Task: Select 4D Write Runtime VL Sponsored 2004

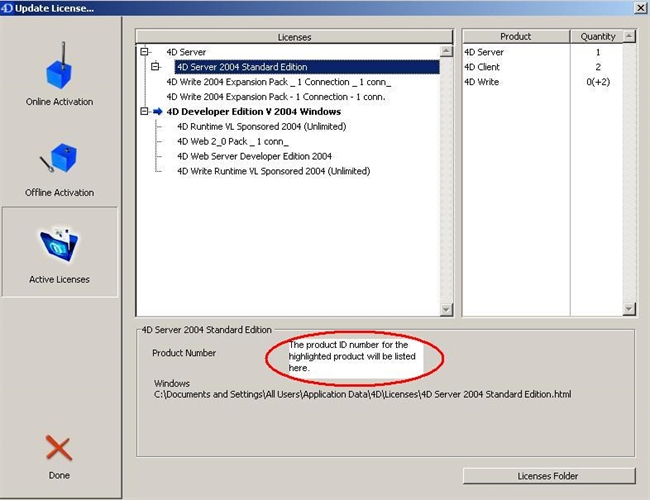Action: tap(273, 171)
